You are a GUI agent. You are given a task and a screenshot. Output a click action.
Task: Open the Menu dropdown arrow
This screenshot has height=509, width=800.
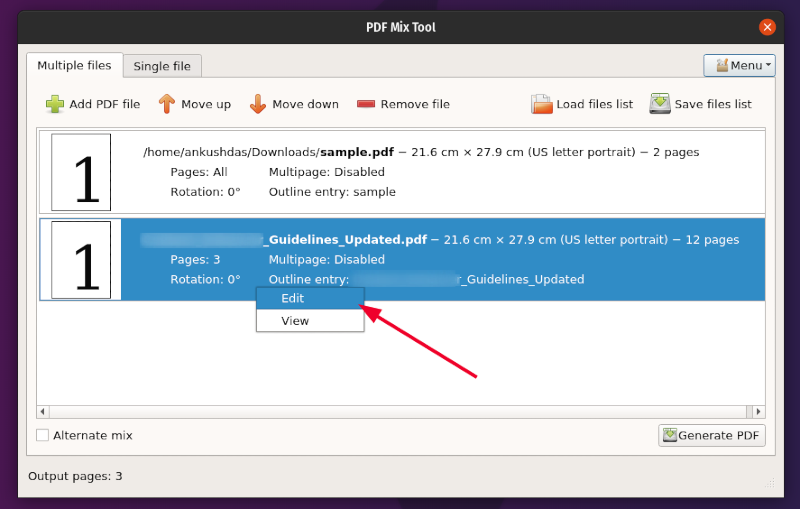pos(768,66)
